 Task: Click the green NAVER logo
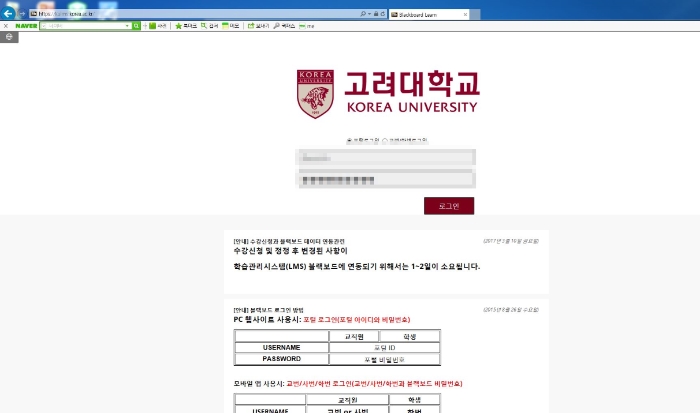tap(26, 26)
